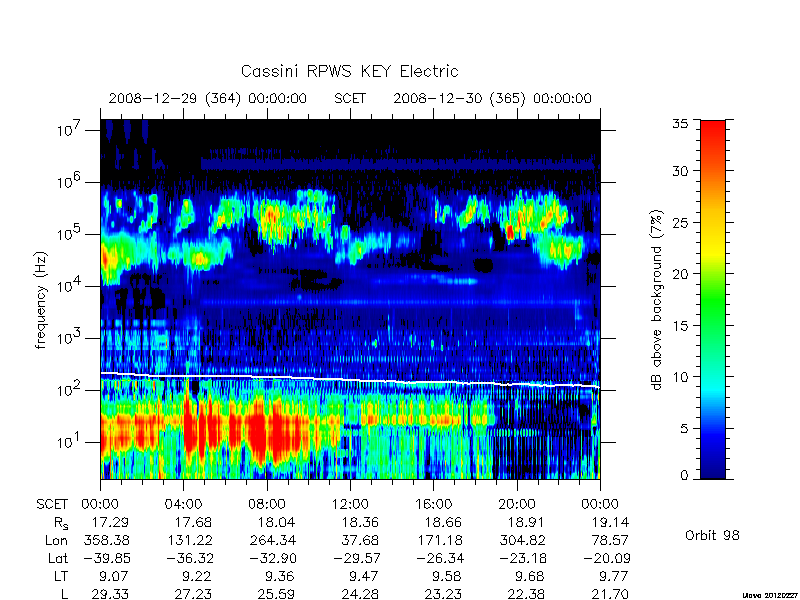The height and width of the screenshot is (600, 800).
Task: Click the color bar value 35
Action: (680, 123)
